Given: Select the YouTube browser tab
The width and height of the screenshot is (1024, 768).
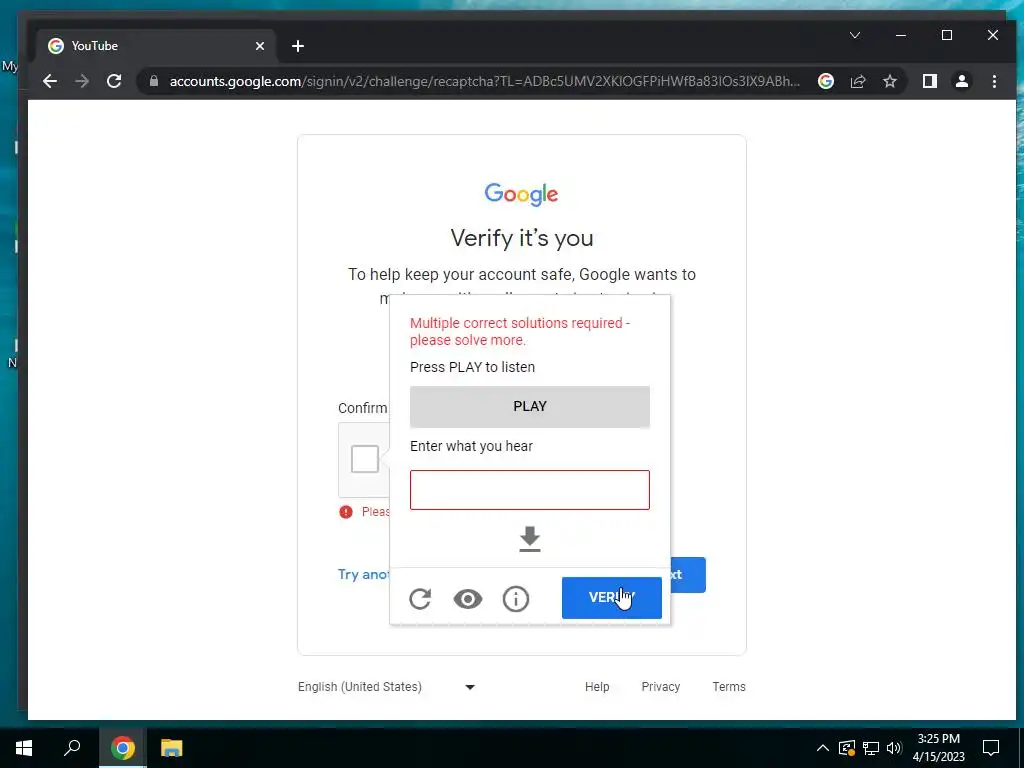Looking at the screenshot, I should tap(157, 46).
